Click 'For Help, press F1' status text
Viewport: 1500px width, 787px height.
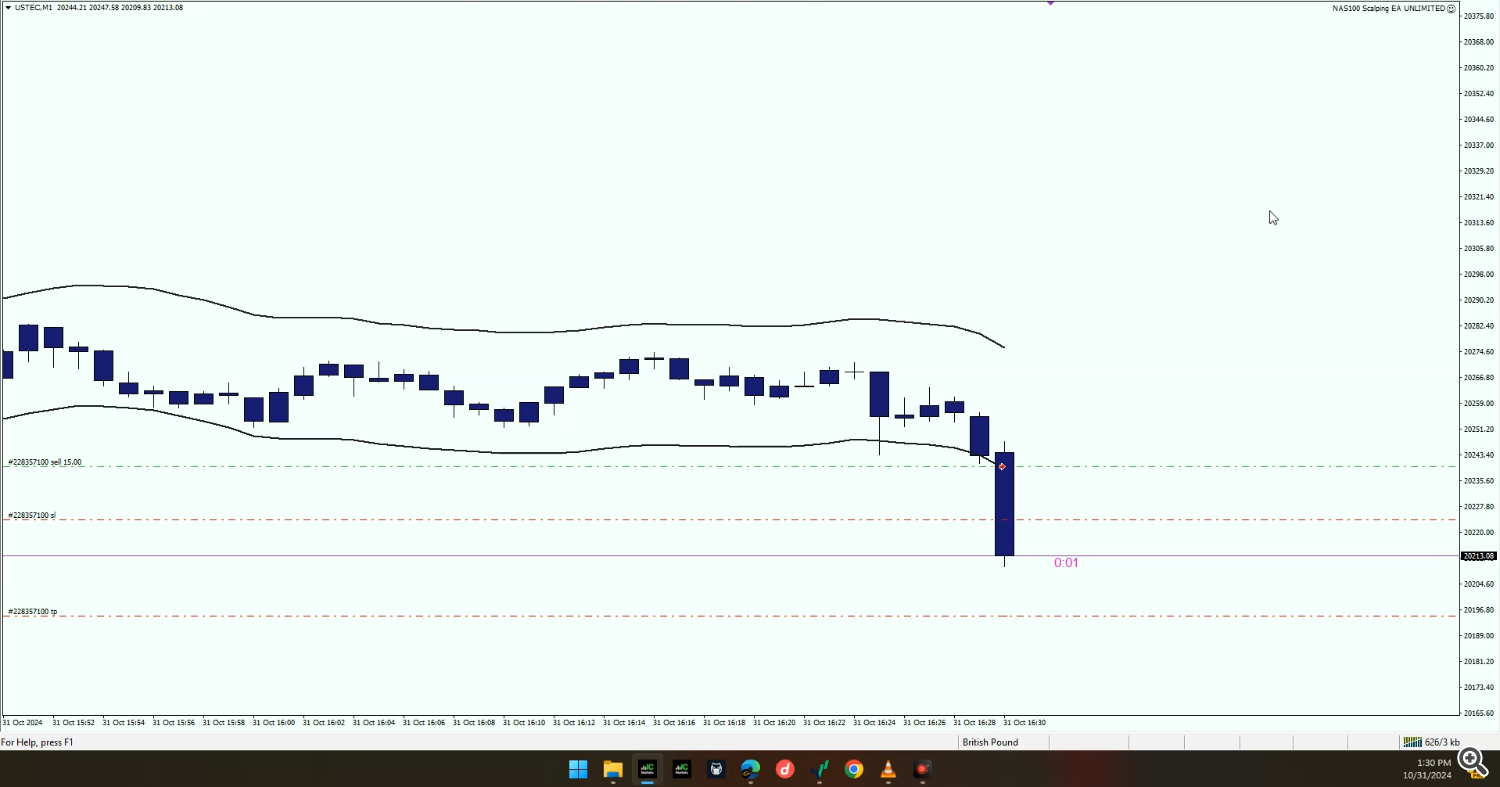click(x=37, y=742)
